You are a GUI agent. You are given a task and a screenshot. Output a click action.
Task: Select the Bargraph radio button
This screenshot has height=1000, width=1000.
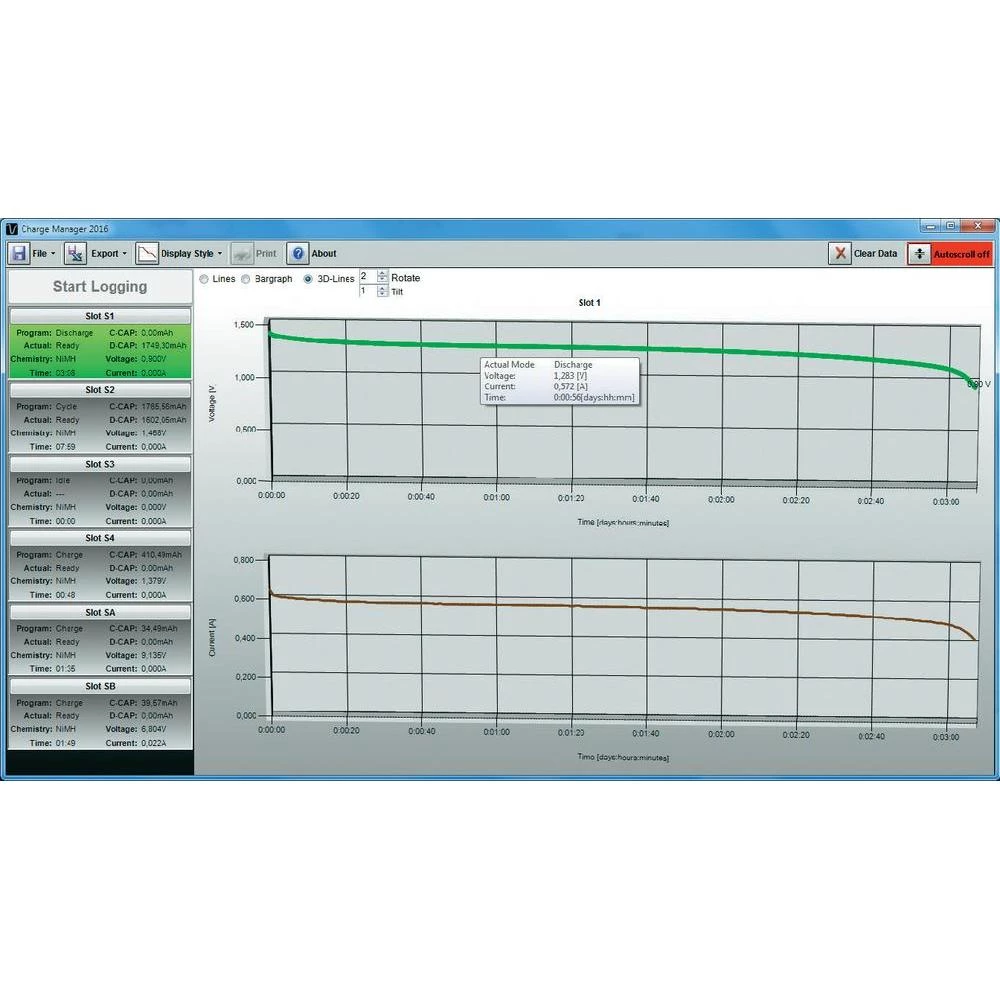246,279
